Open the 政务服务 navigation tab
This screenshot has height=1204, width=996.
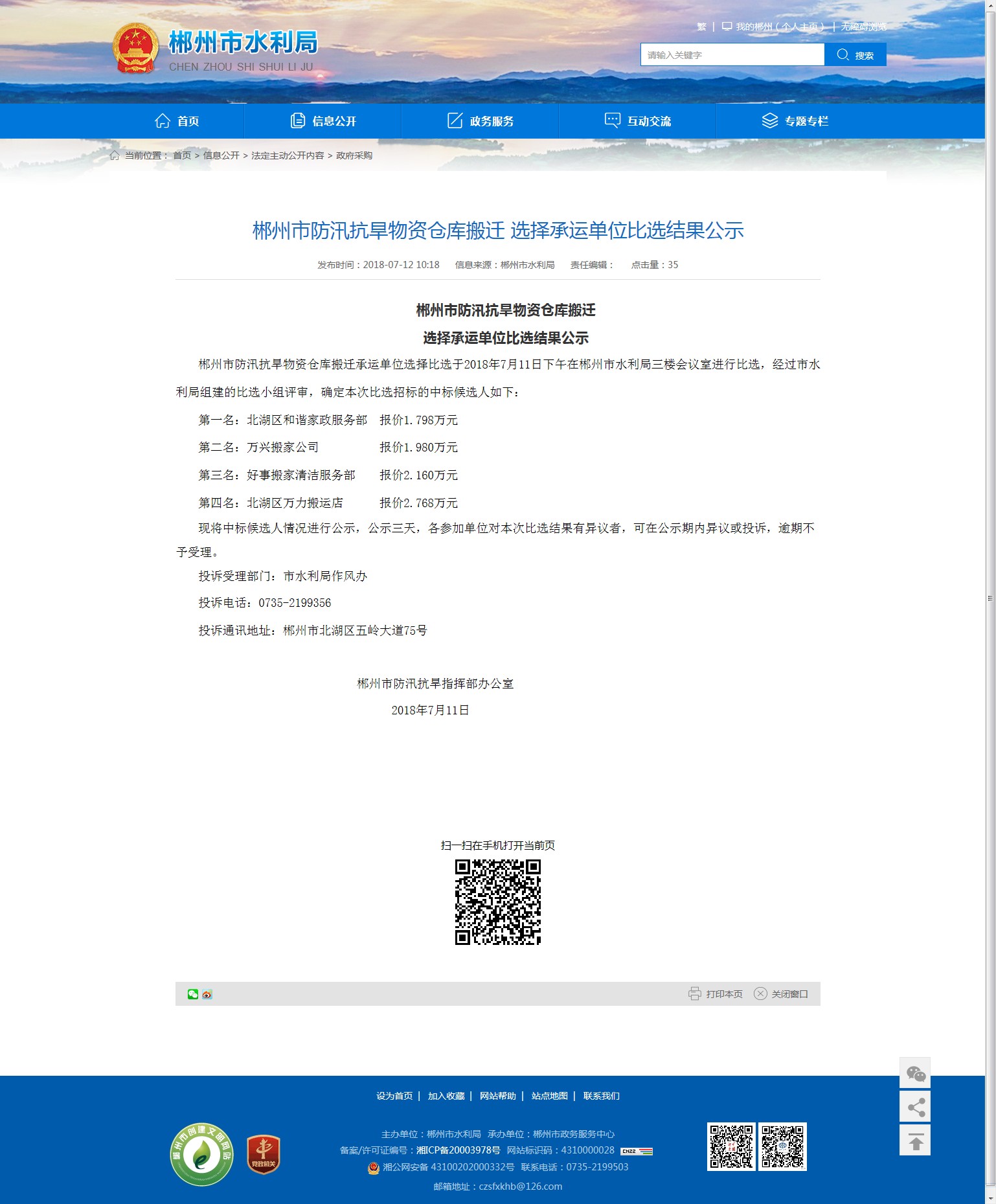click(481, 121)
